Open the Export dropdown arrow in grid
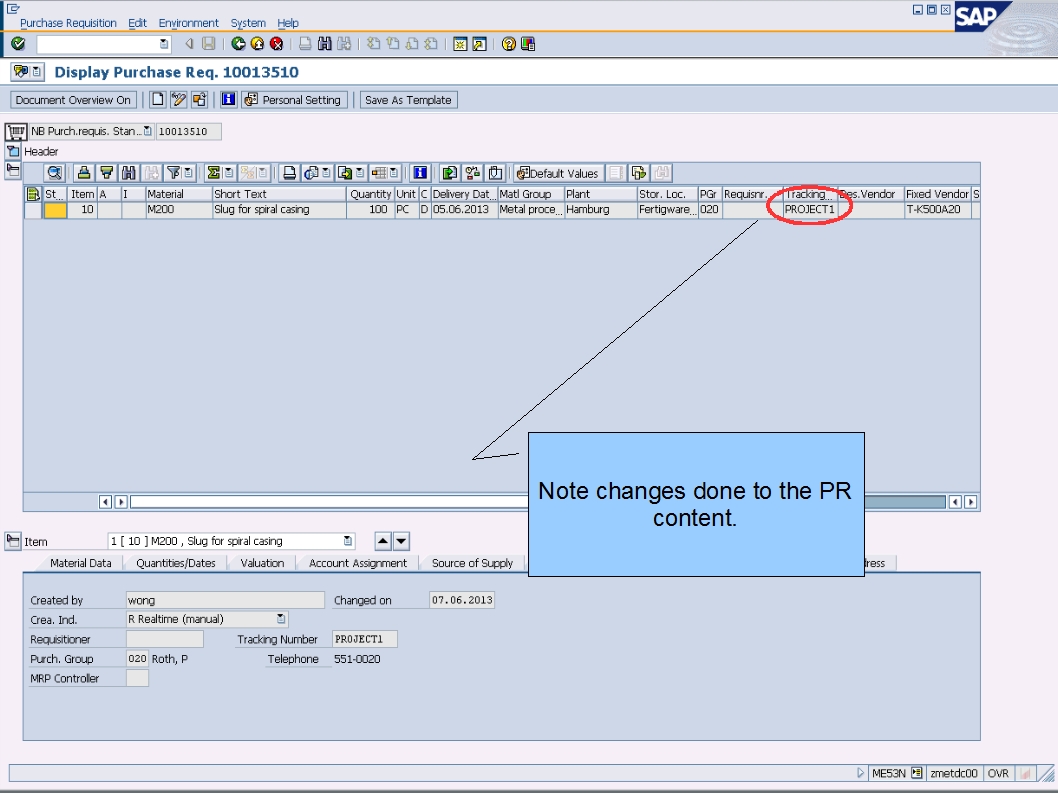This screenshot has width=1058, height=794. [360, 173]
